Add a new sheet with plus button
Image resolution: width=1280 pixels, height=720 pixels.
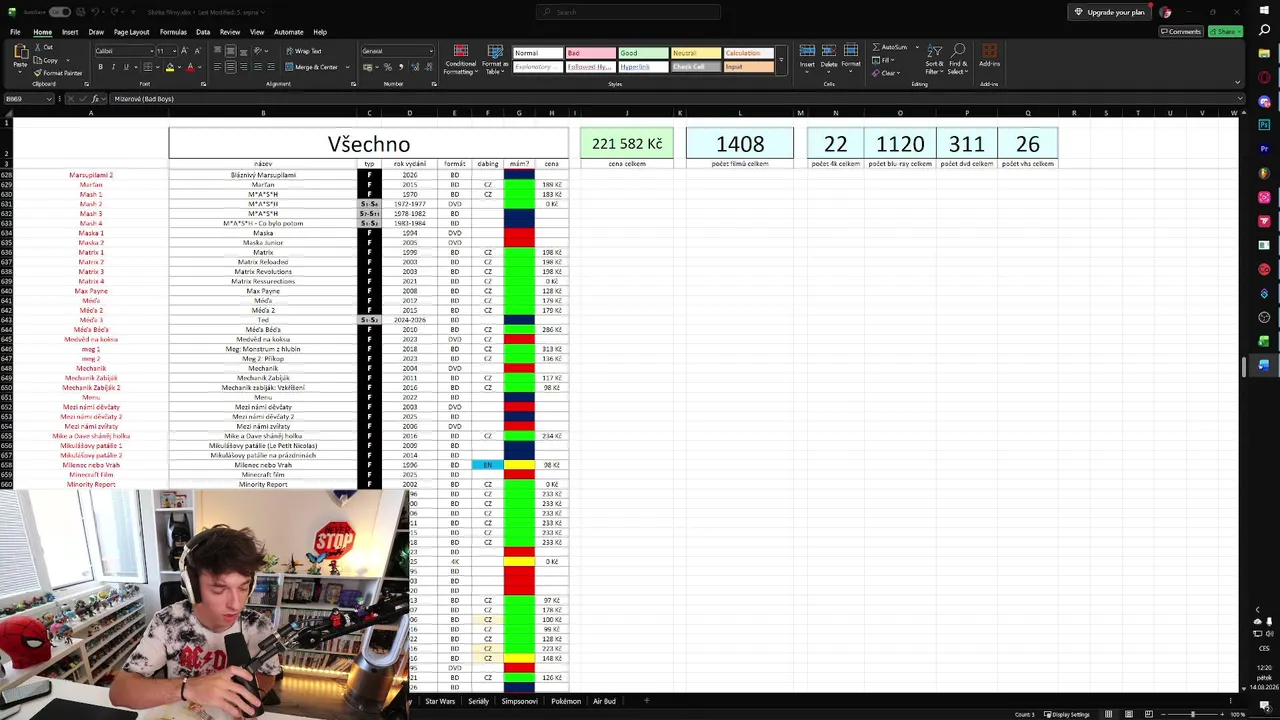tap(646, 701)
